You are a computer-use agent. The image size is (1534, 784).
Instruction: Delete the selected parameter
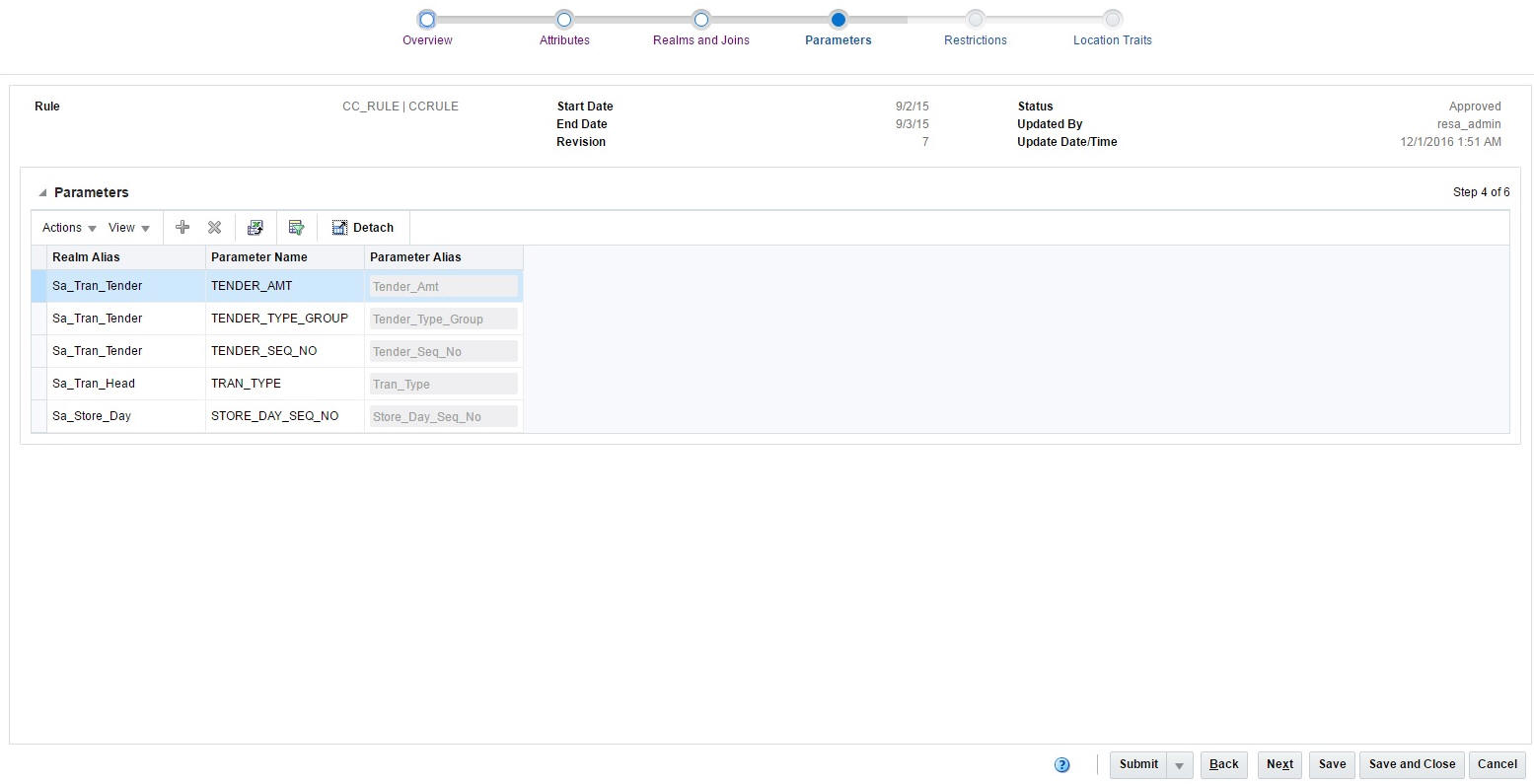214,227
